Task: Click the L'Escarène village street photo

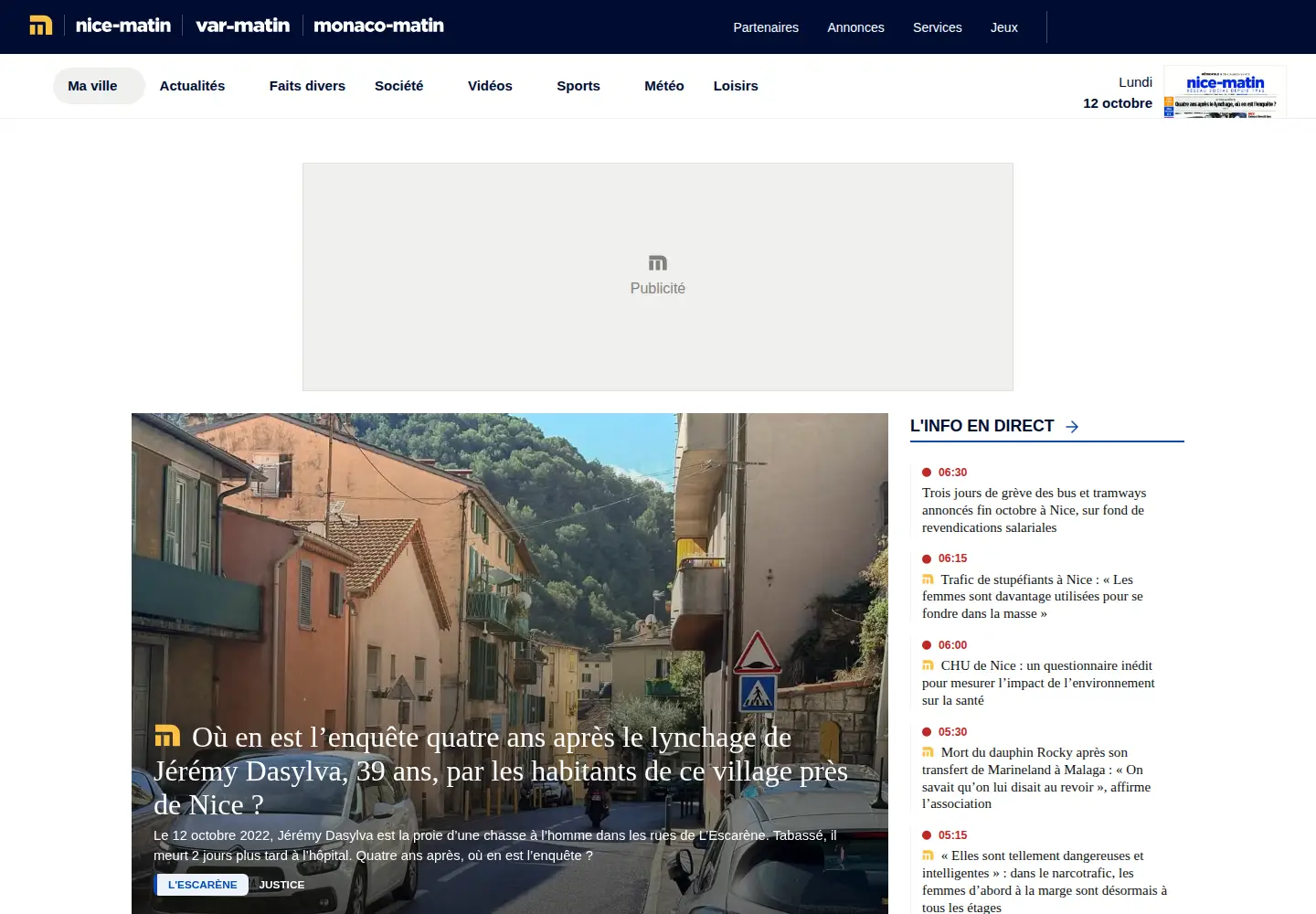Action: pos(510,567)
